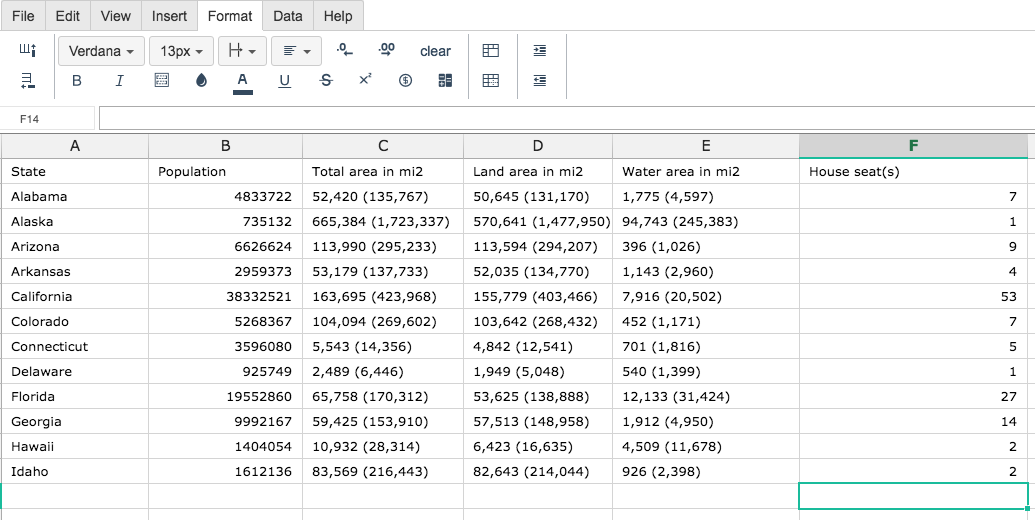Open the Verdana font family dropdown
1035x520 pixels.
click(101, 51)
